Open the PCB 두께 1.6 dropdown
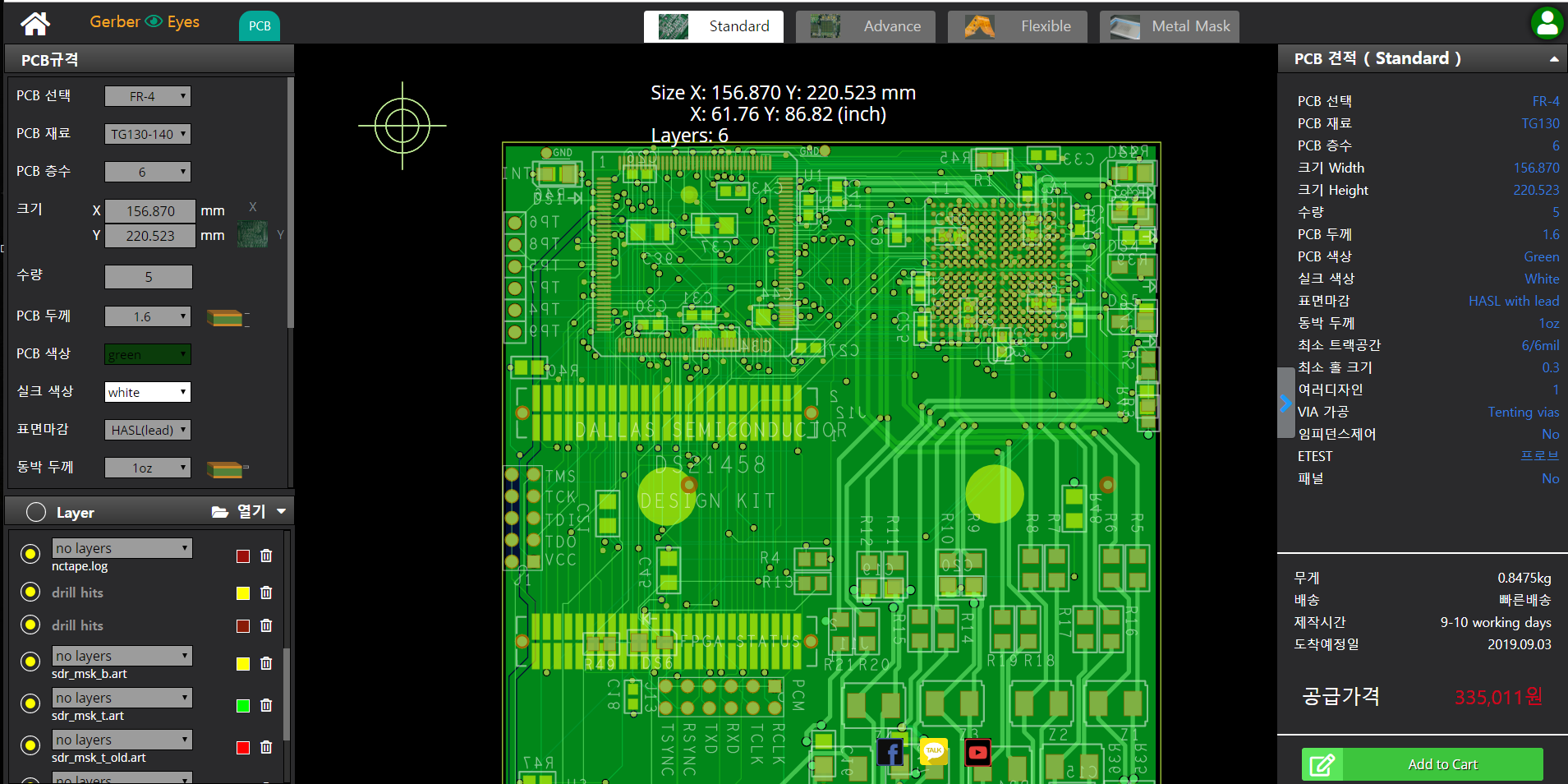Viewport: 1568px width, 784px height. tap(148, 316)
